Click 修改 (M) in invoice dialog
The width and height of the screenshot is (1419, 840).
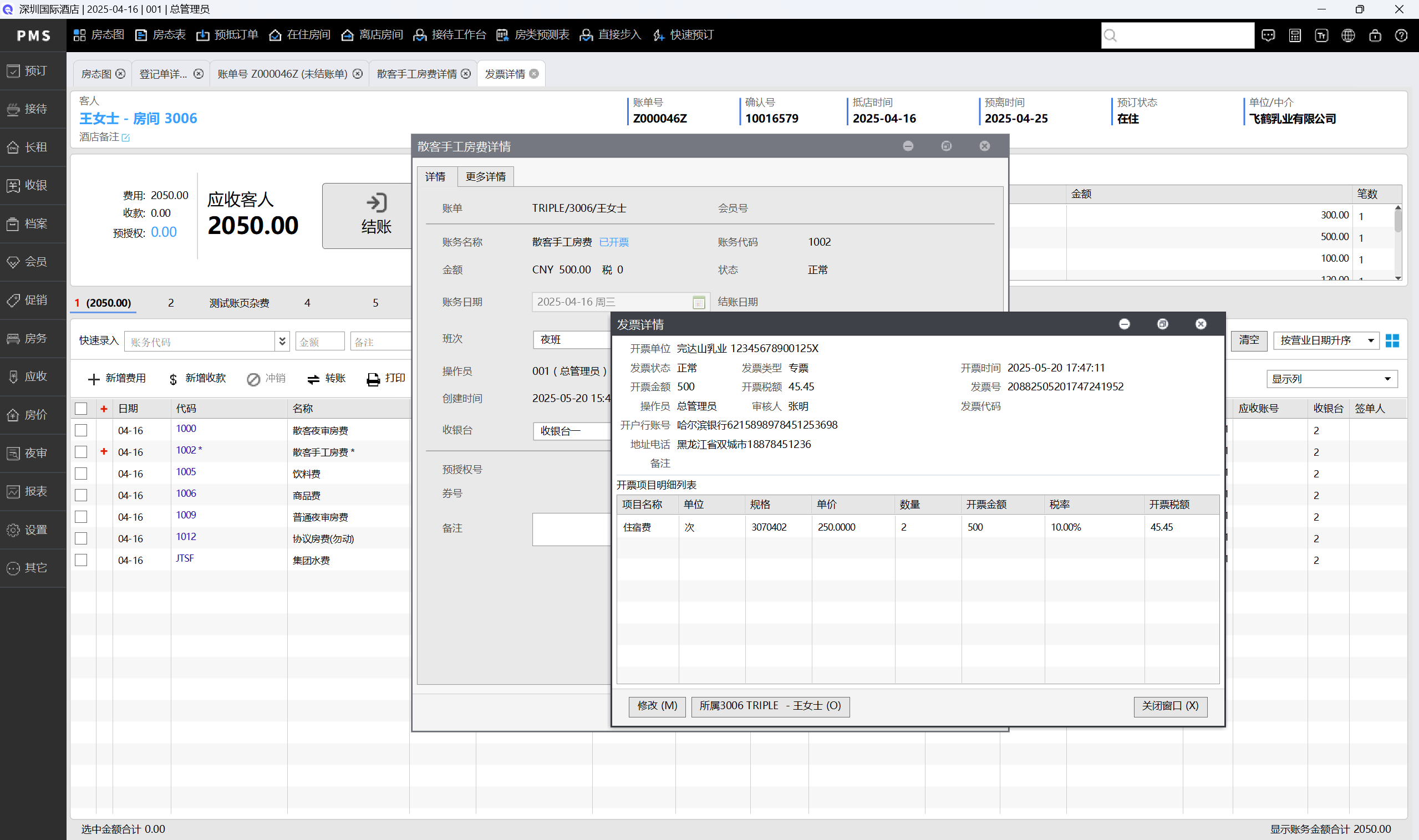tap(657, 706)
